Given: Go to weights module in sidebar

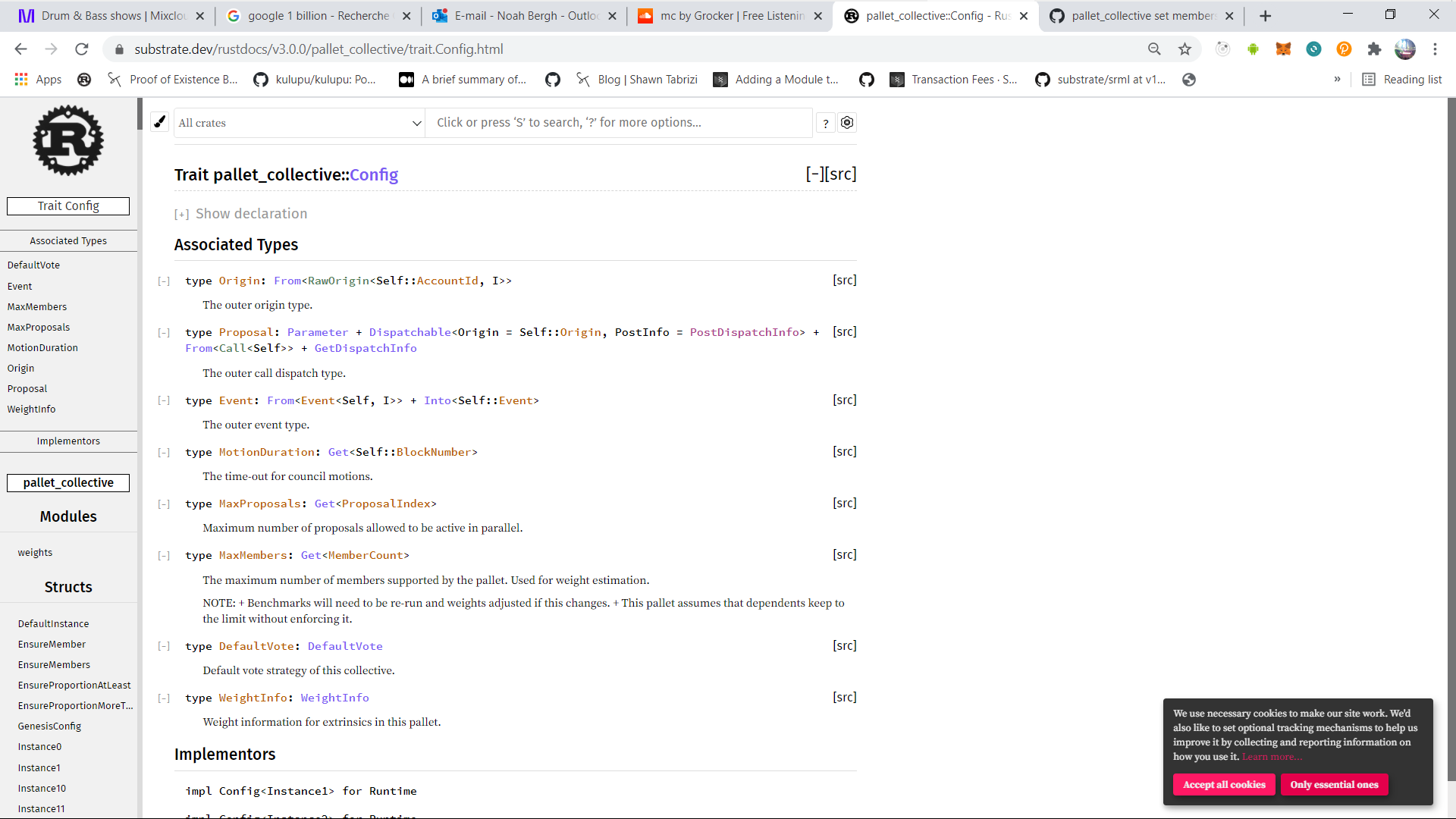Looking at the screenshot, I should pyautogui.click(x=35, y=553).
